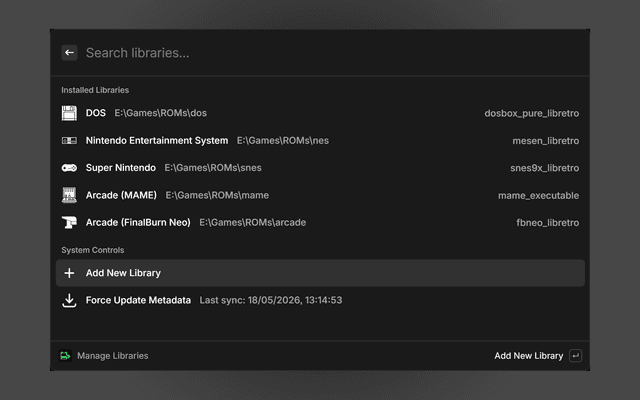
Task: Select the Arcade (MAME) cabinet icon
Action: click(x=69, y=195)
